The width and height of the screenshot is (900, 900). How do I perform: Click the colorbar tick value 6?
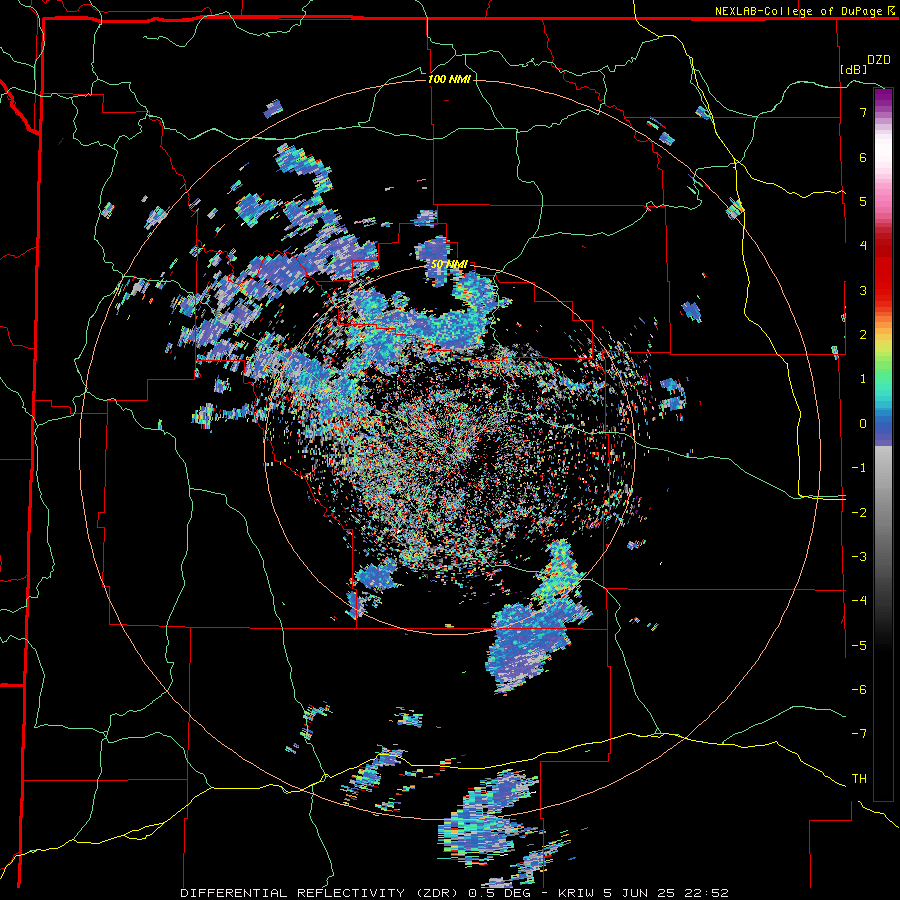[x=863, y=157]
